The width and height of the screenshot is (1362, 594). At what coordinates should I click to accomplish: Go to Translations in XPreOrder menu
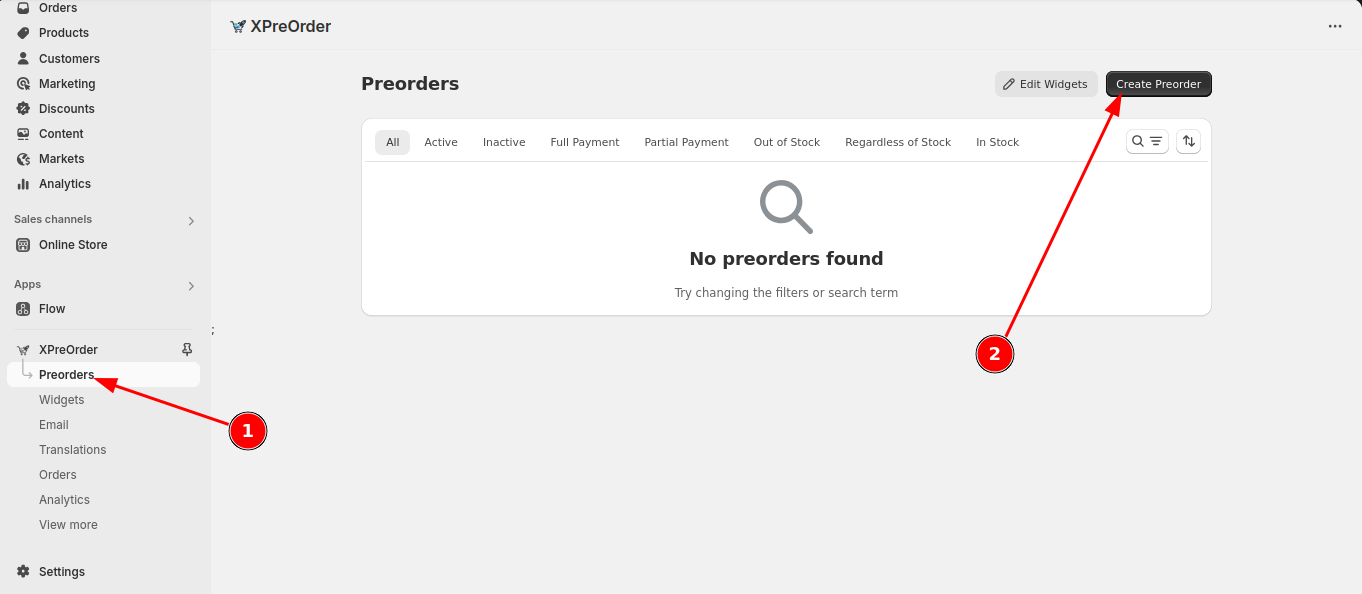click(72, 450)
